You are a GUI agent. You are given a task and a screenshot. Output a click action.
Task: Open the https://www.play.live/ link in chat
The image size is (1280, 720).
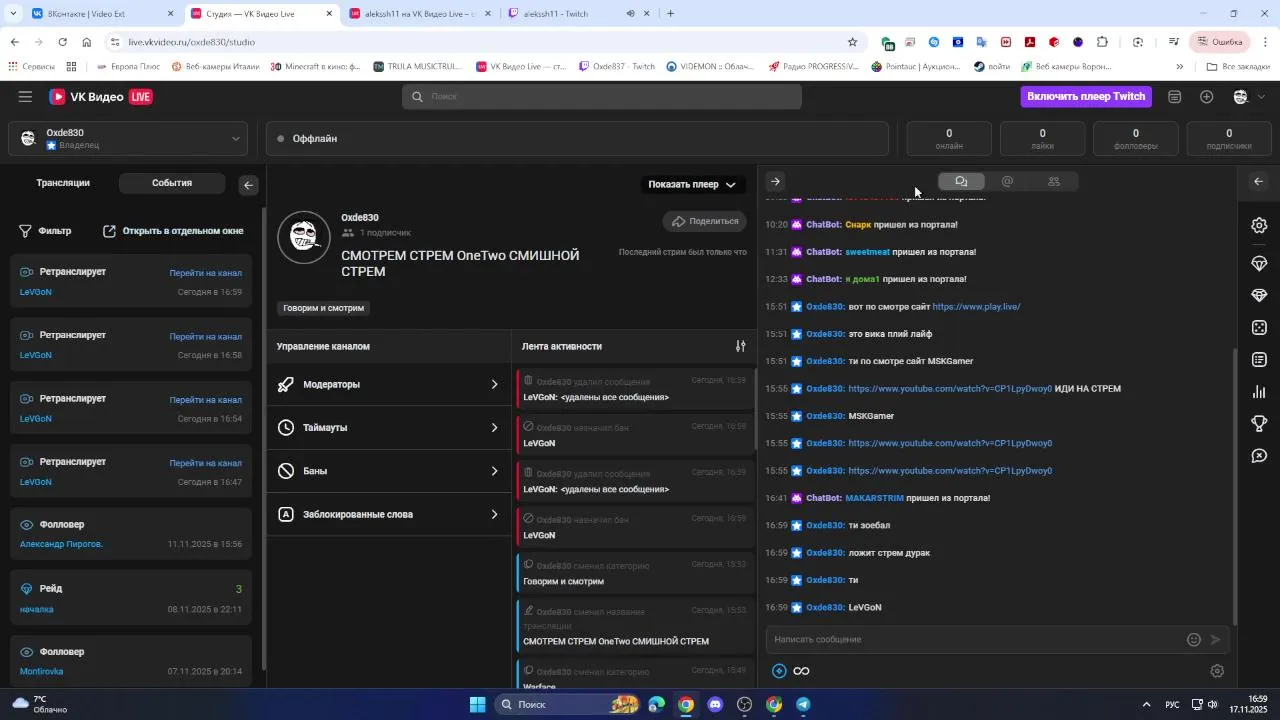tap(976, 307)
